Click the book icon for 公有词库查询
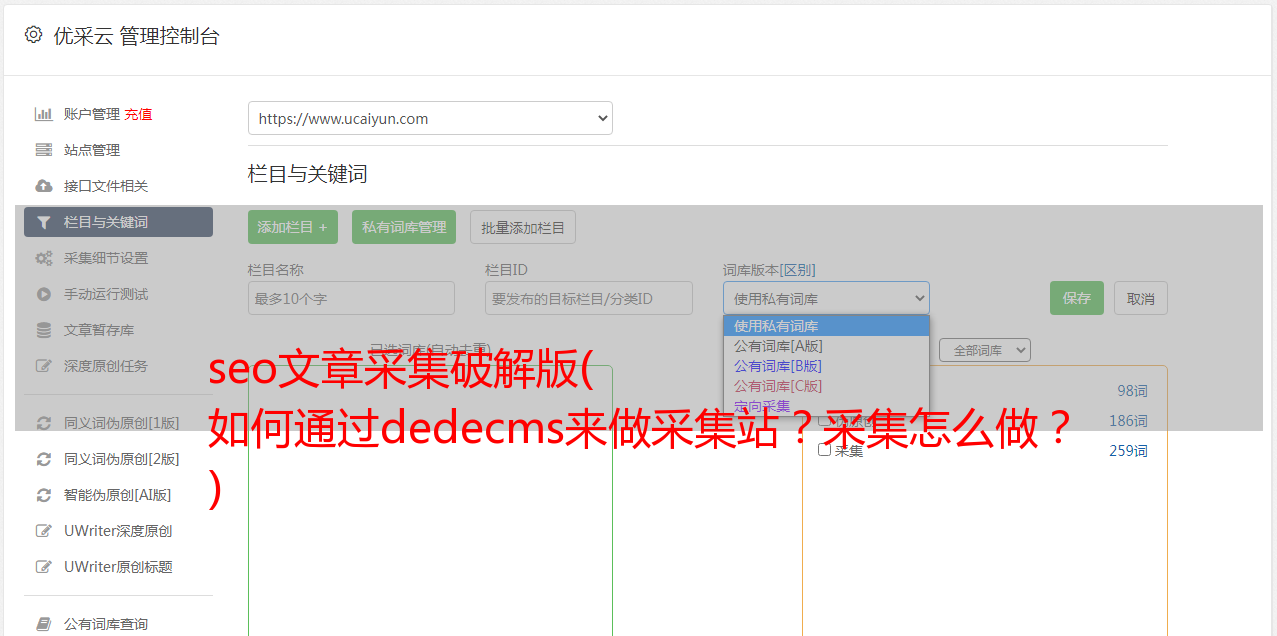 pyautogui.click(x=44, y=624)
